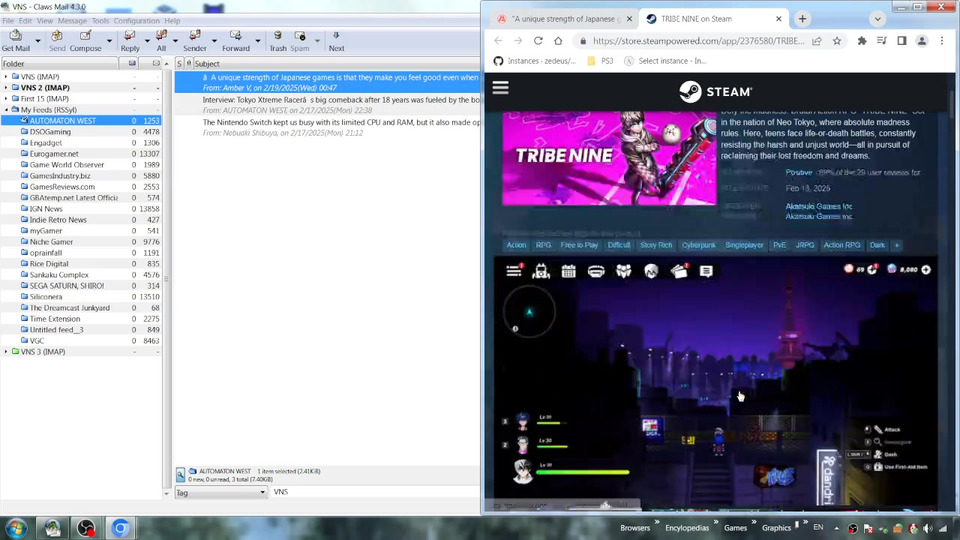Open the Steam hamburger menu

[500, 88]
